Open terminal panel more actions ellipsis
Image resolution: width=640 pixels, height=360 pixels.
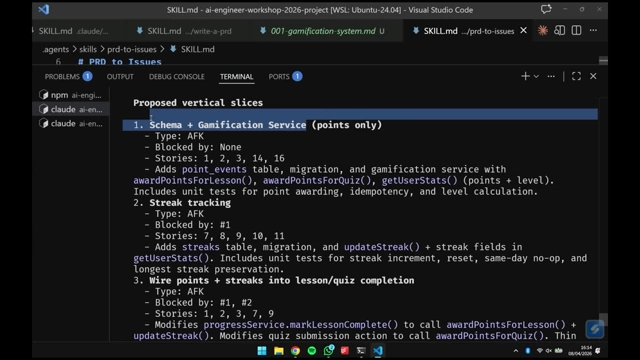click(x=551, y=76)
